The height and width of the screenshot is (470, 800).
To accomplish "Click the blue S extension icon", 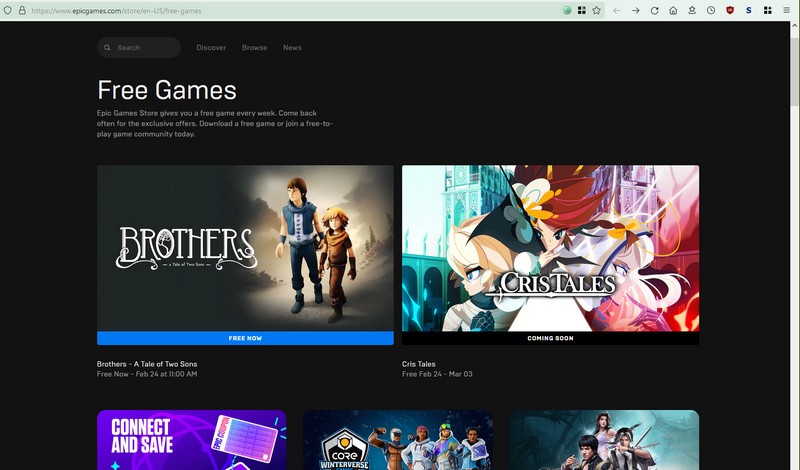I will [x=749, y=10].
